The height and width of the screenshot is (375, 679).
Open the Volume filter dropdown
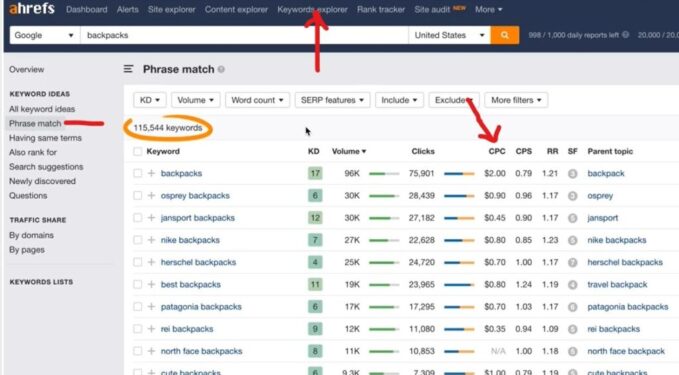[195, 100]
